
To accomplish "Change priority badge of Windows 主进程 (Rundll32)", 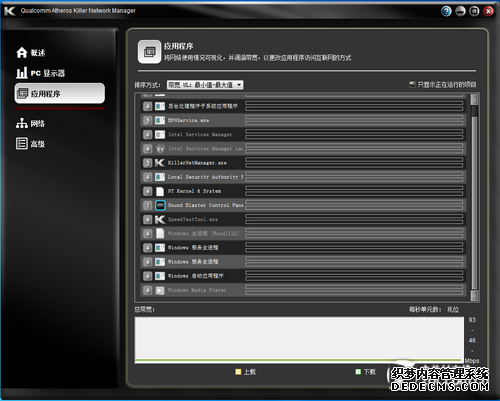I will (147, 233).
